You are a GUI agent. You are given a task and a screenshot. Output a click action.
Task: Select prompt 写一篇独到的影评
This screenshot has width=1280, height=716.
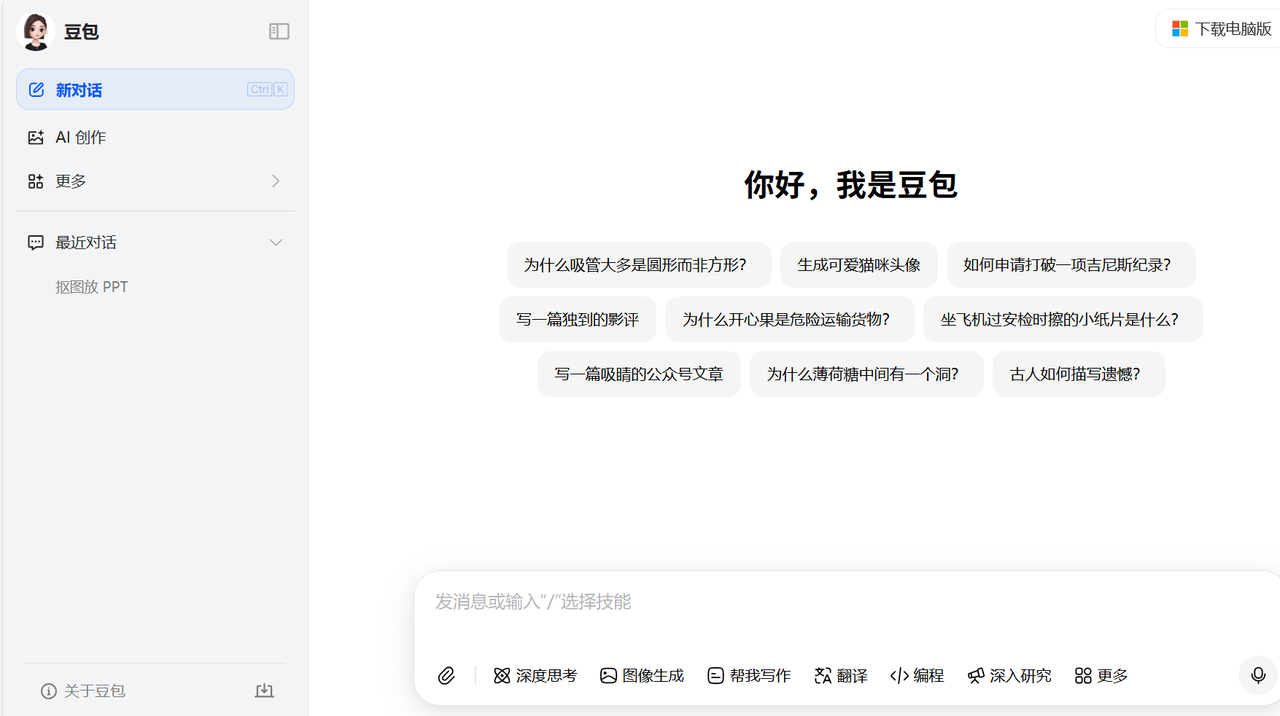[577, 320]
